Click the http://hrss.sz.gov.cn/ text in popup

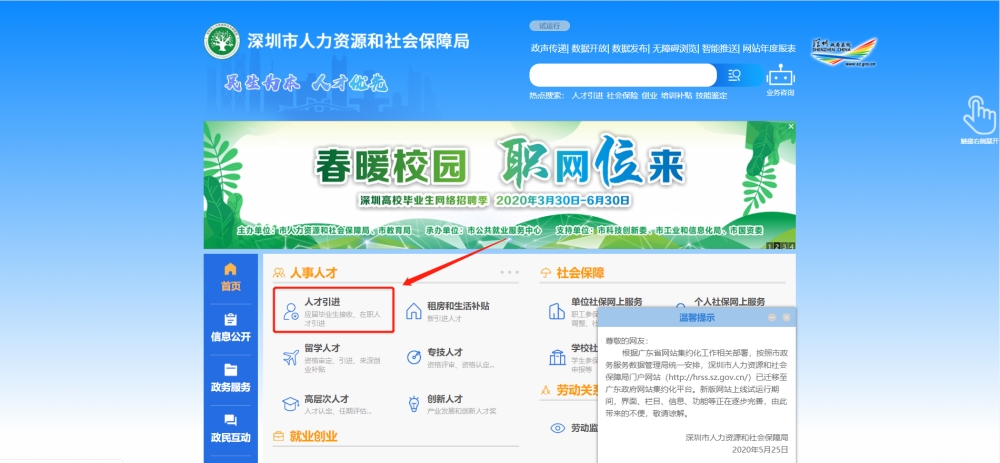707,377
